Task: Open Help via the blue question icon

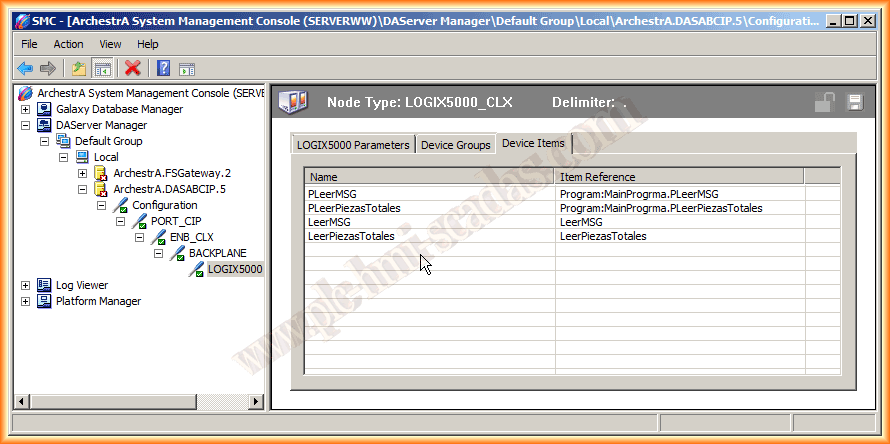Action: (x=163, y=68)
